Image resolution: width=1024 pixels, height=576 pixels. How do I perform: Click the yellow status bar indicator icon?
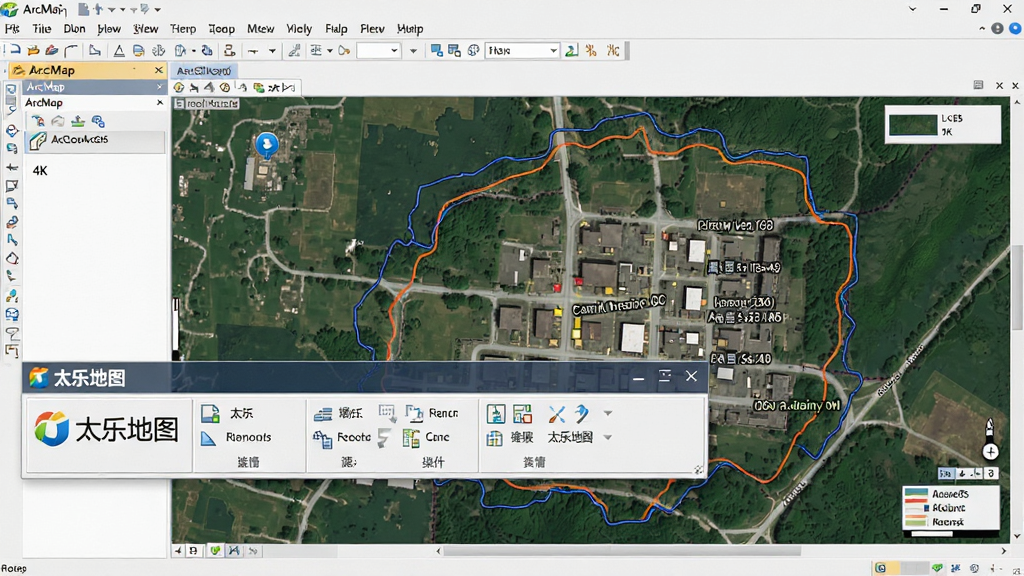pos(881,568)
